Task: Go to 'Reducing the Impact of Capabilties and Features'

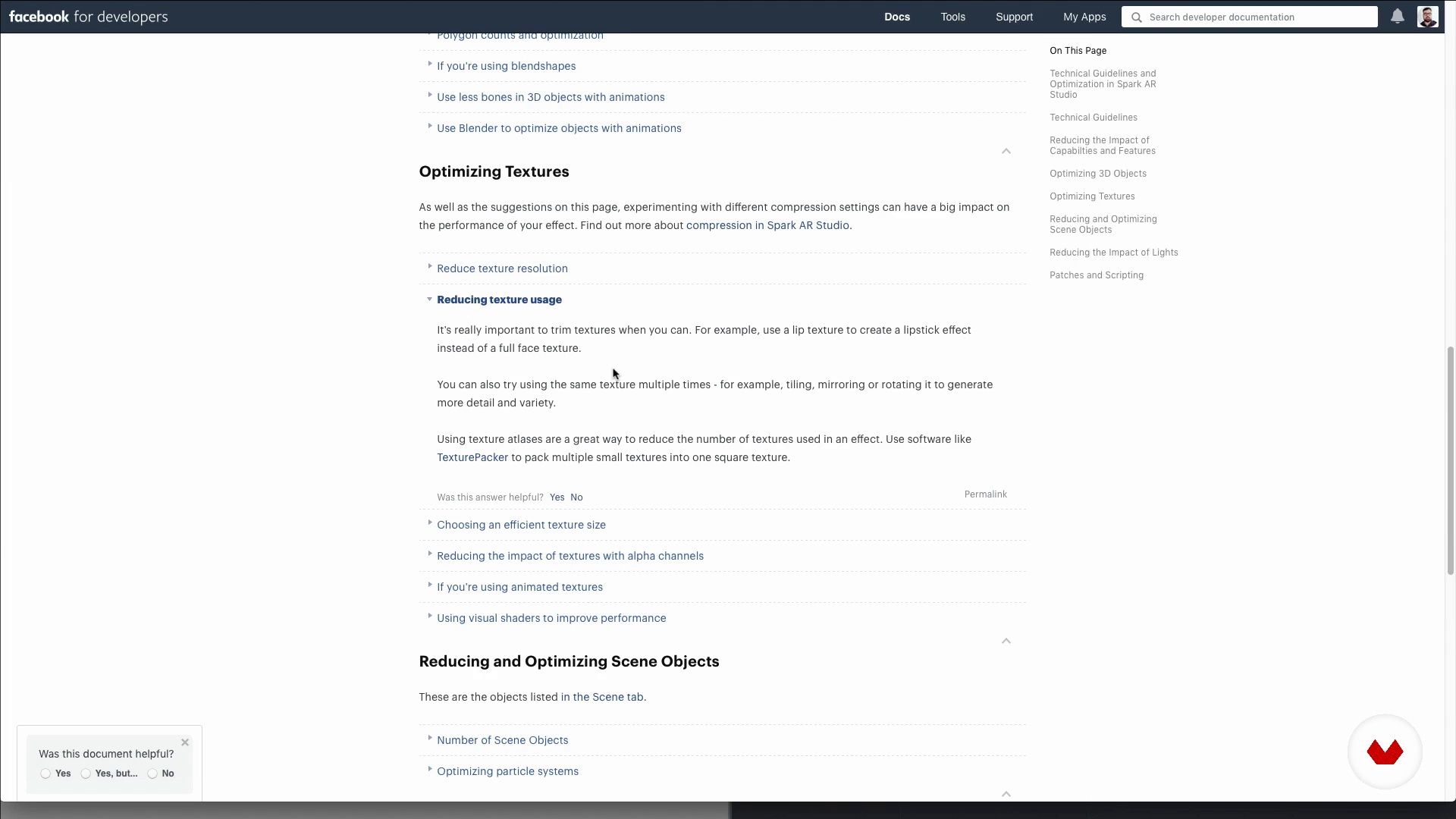Action: 1103,146
